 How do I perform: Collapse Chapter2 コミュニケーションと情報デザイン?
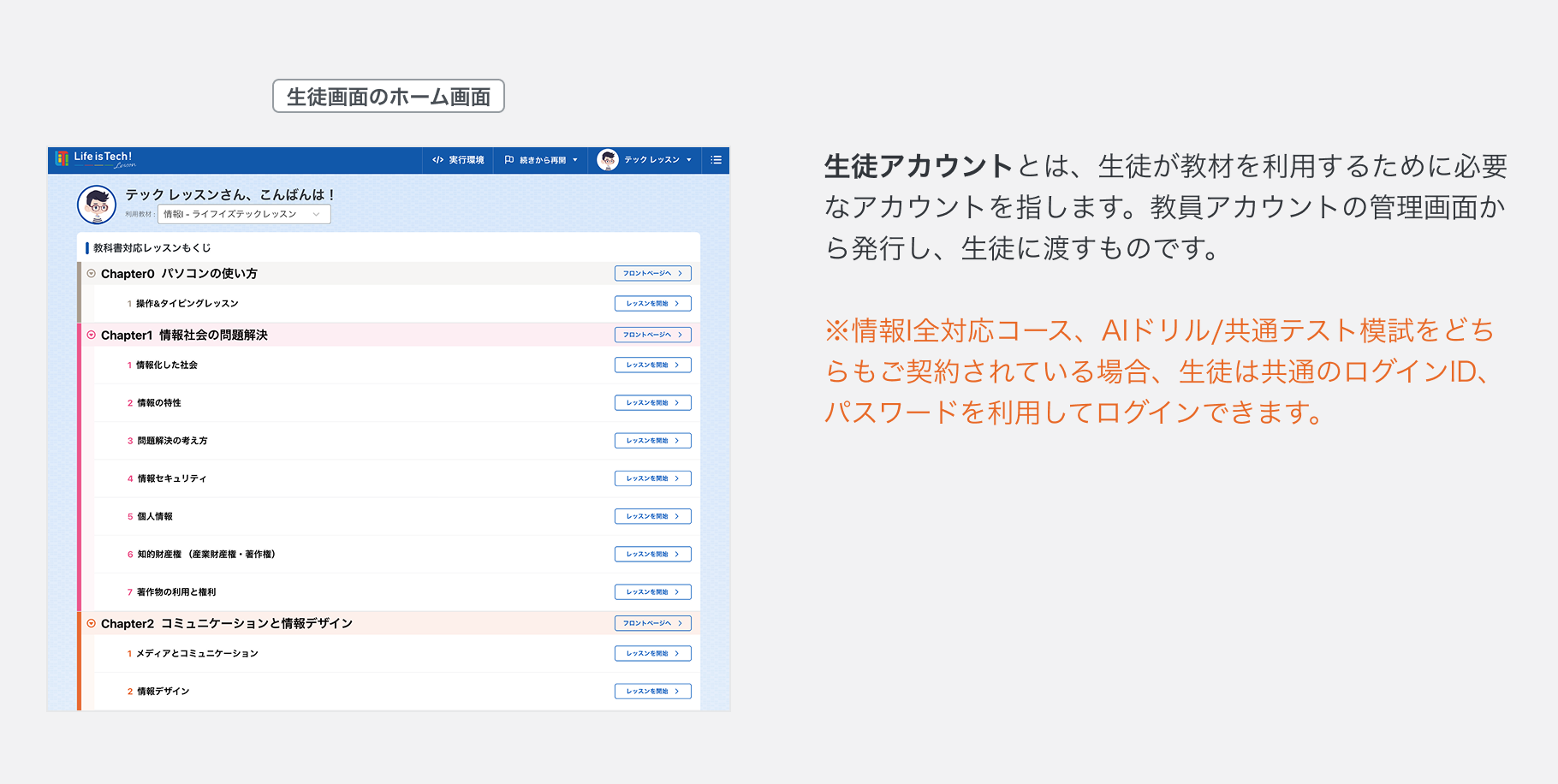(x=92, y=624)
